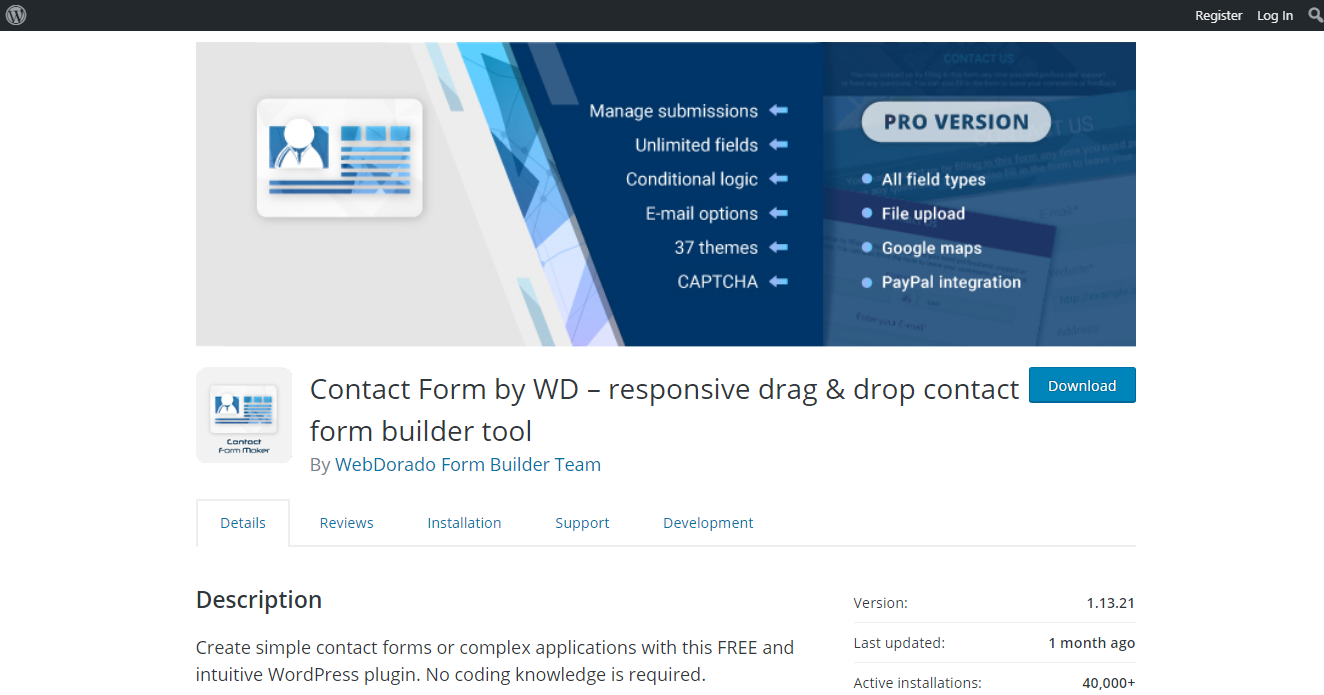Image resolution: width=1324 pixels, height=695 pixels.
Task: Click 'Google maps' text in banner
Action: [931, 248]
